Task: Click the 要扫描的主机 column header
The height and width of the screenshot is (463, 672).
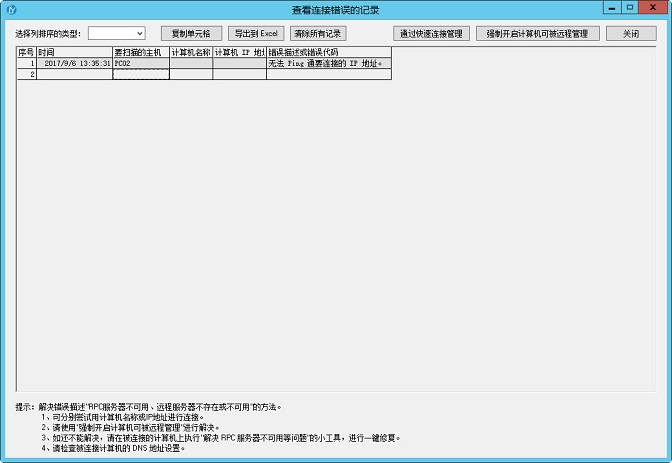Action: (141, 51)
